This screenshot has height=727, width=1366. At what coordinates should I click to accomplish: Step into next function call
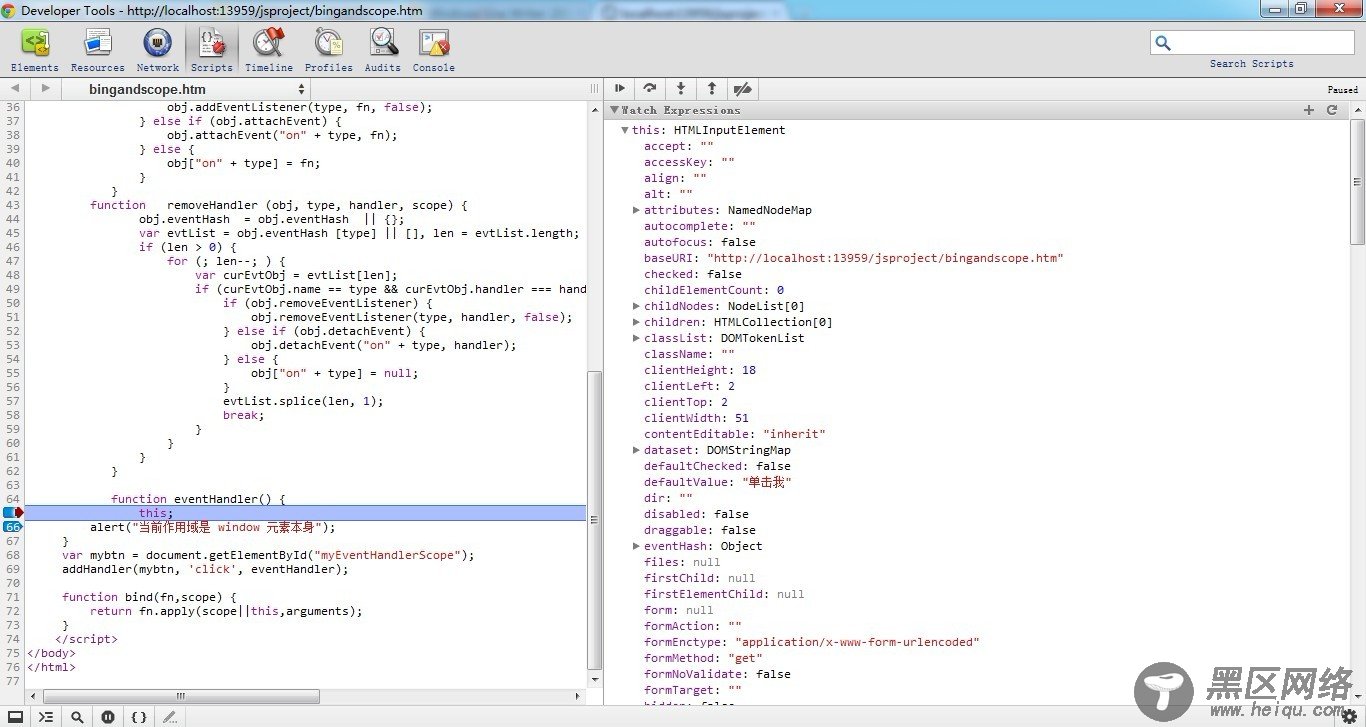[x=681, y=89]
